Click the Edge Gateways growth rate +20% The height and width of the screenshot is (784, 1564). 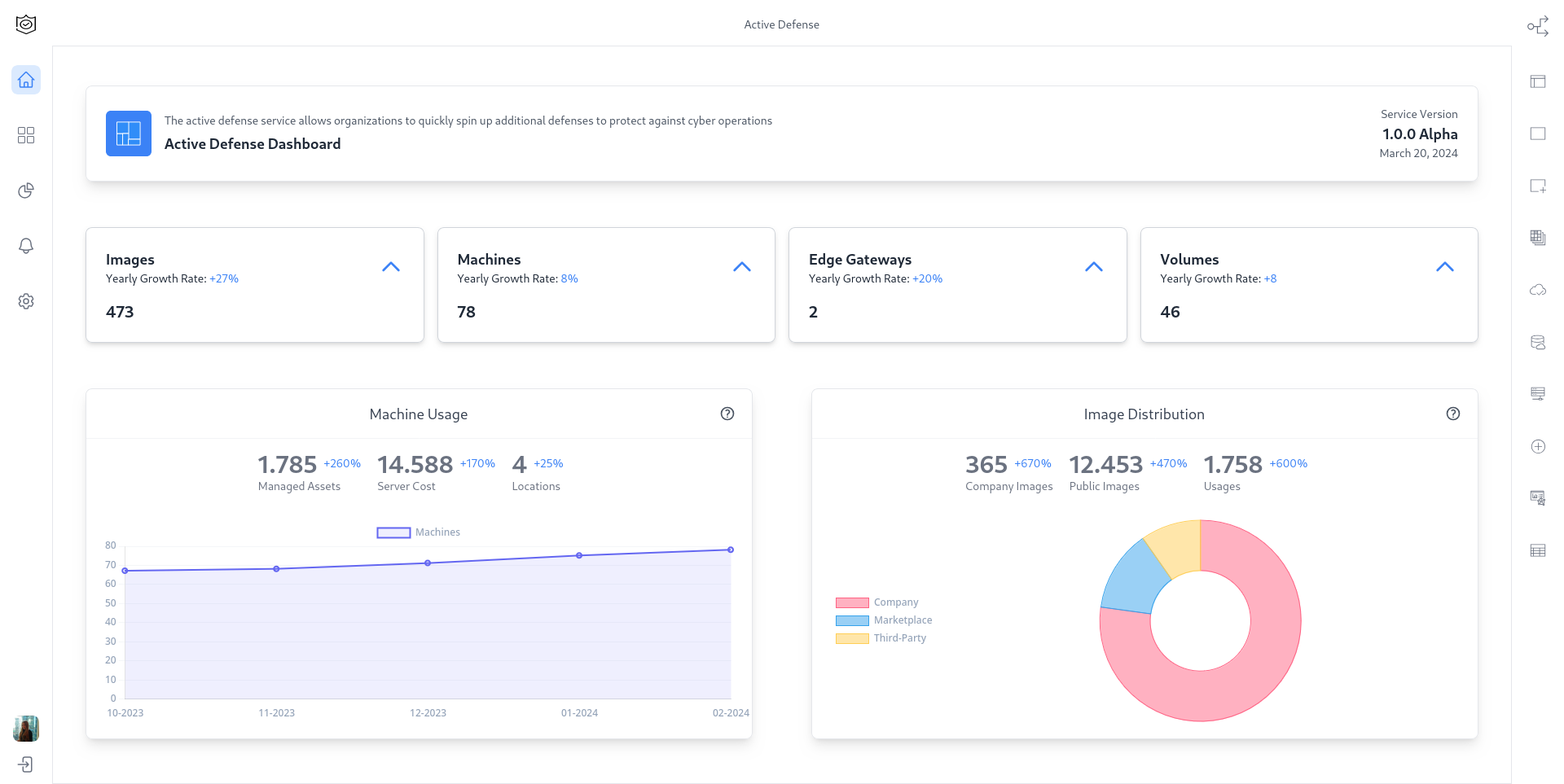click(x=927, y=278)
